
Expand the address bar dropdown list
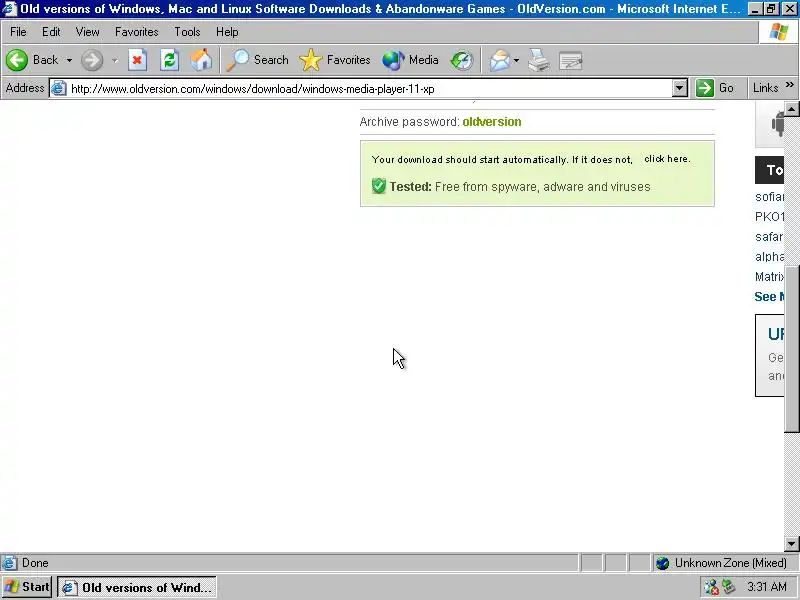pos(679,88)
